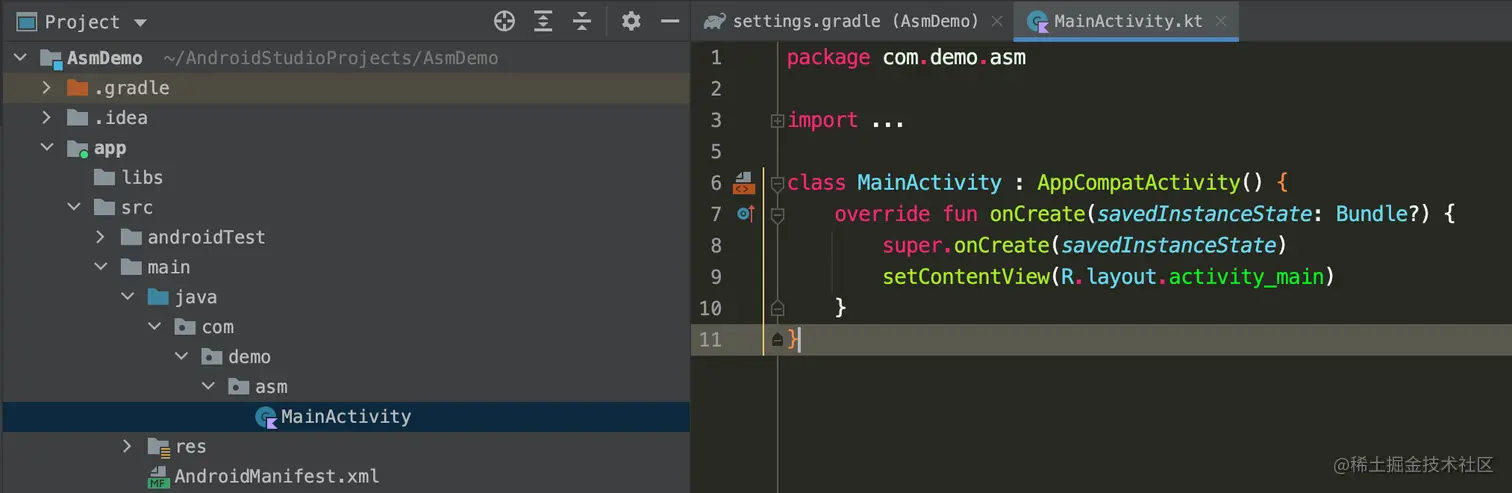Click the Expand All icon in Project panel
Viewport: 1512px width, 493px height.
coord(543,21)
